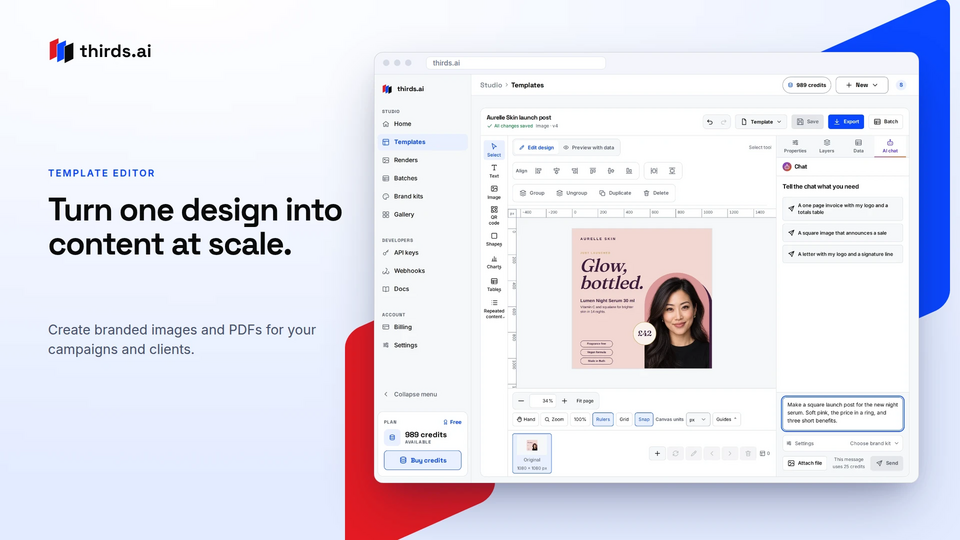960x540 pixels.
Task: Click the undo arrow
Action: pyautogui.click(x=710, y=122)
